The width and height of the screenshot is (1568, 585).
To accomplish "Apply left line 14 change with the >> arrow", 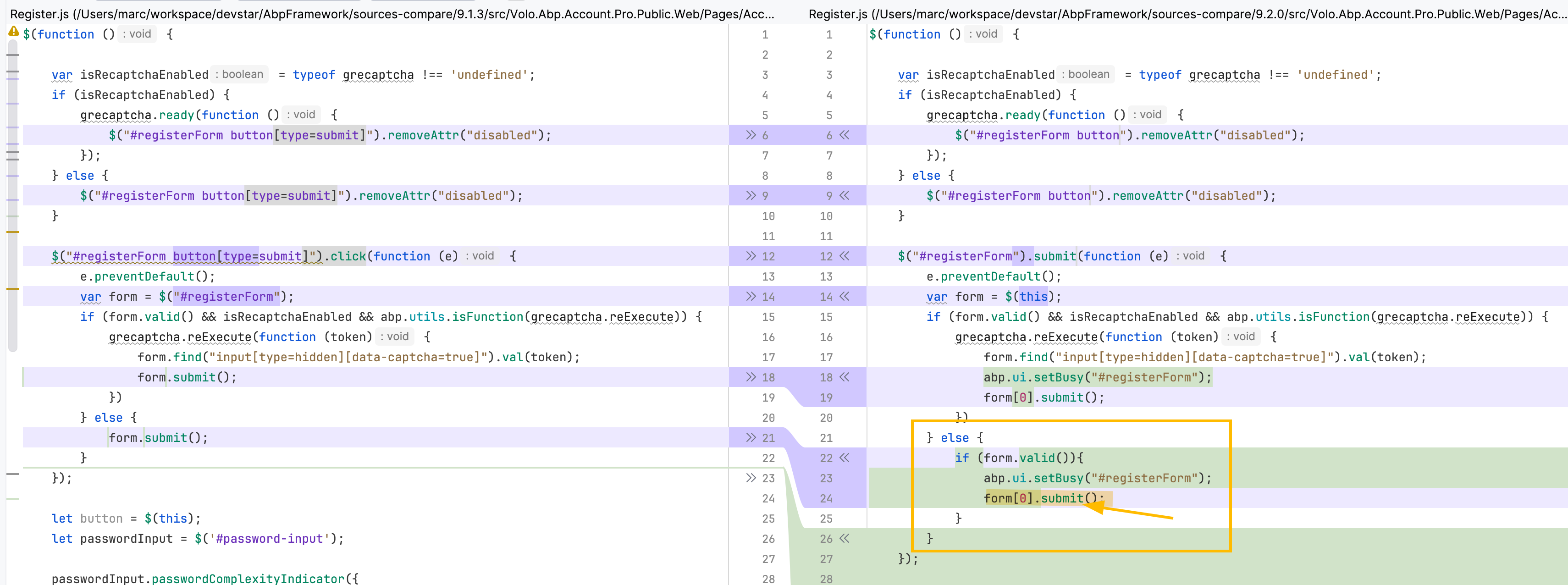I will 751,297.
